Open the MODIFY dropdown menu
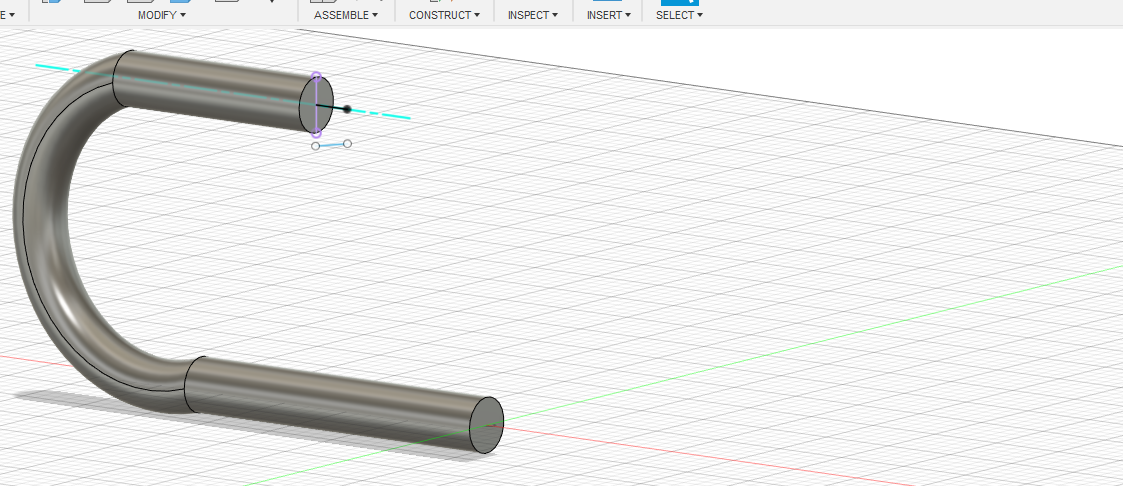Image resolution: width=1123 pixels, height=486 pixels. 161,15
